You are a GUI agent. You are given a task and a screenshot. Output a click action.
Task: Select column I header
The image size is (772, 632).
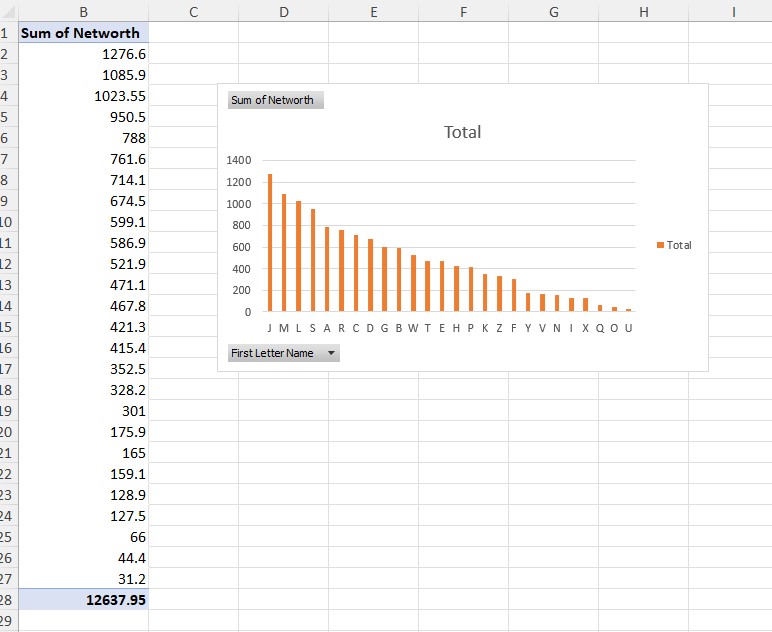pos(733,11)
